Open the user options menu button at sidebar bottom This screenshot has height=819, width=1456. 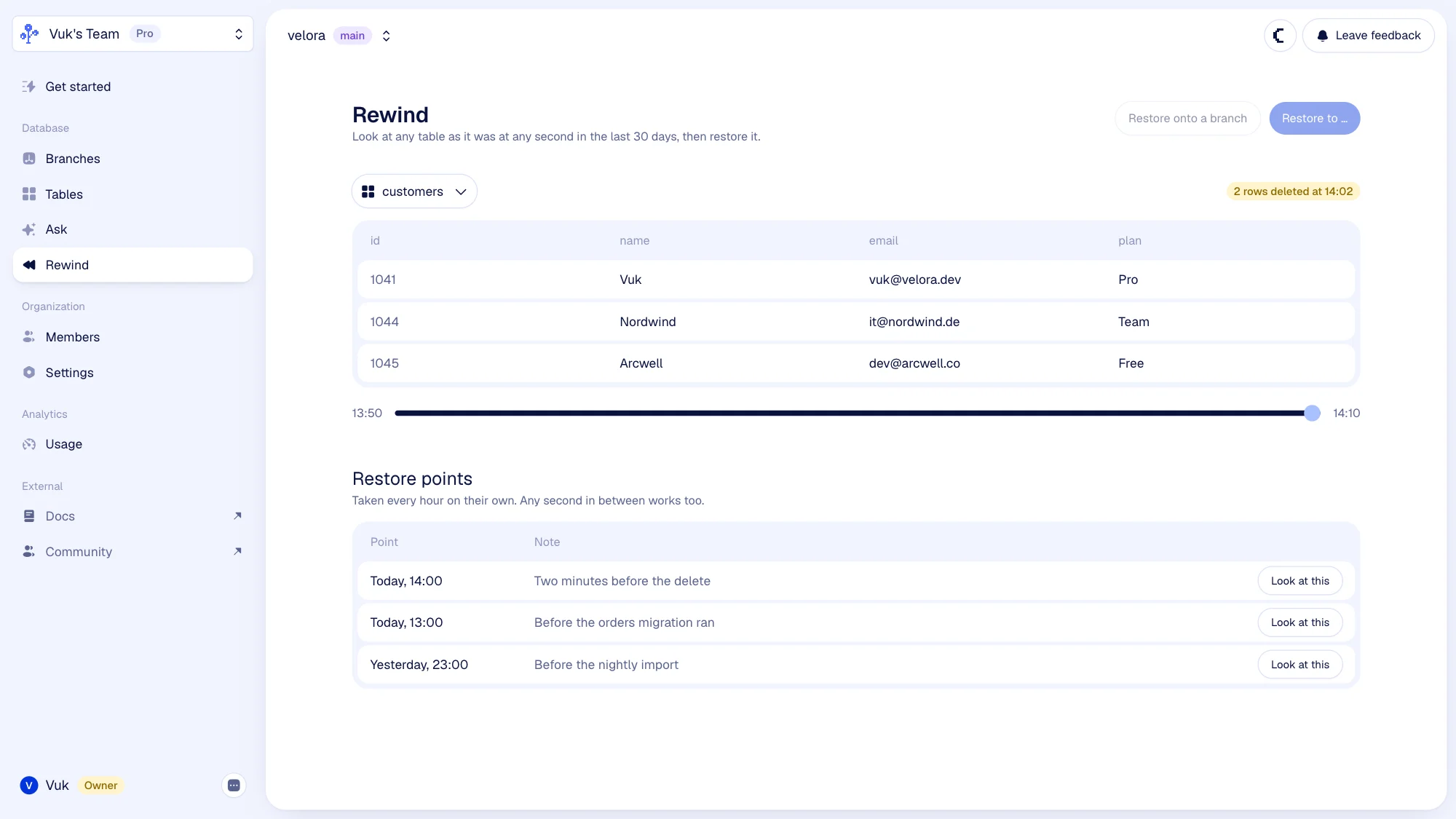click(234, 786)
